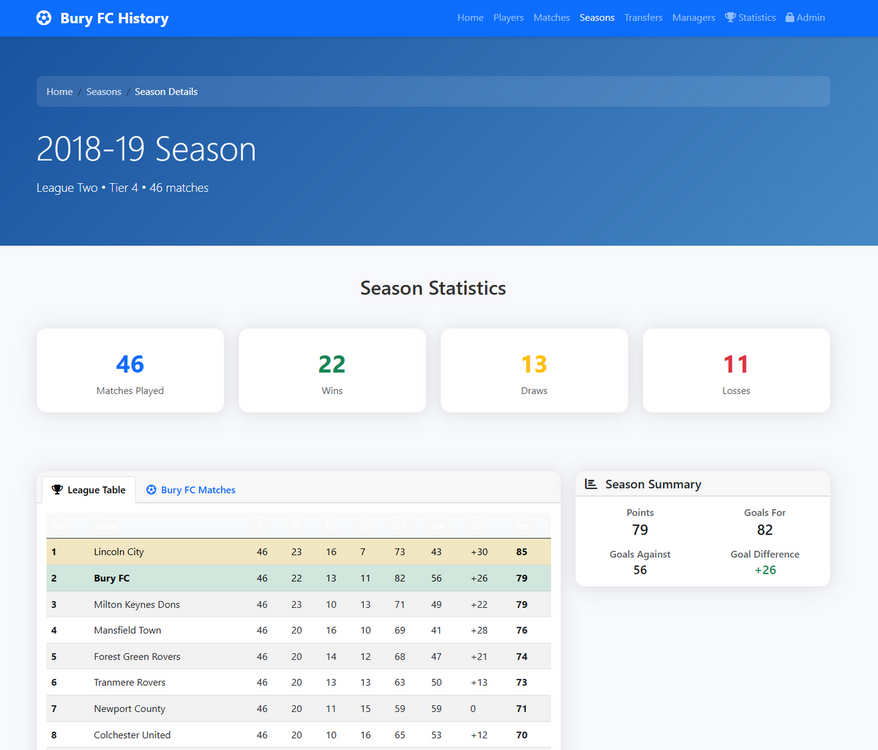Click position number 1 in the table
Image resolution: width=878 pixels, height=750 pixels.
pos(54,552)
